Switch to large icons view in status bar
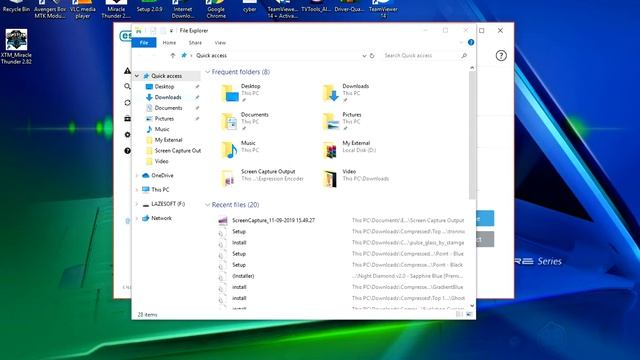The height and width of the screenshot is (360, 640). click(469, 314)
